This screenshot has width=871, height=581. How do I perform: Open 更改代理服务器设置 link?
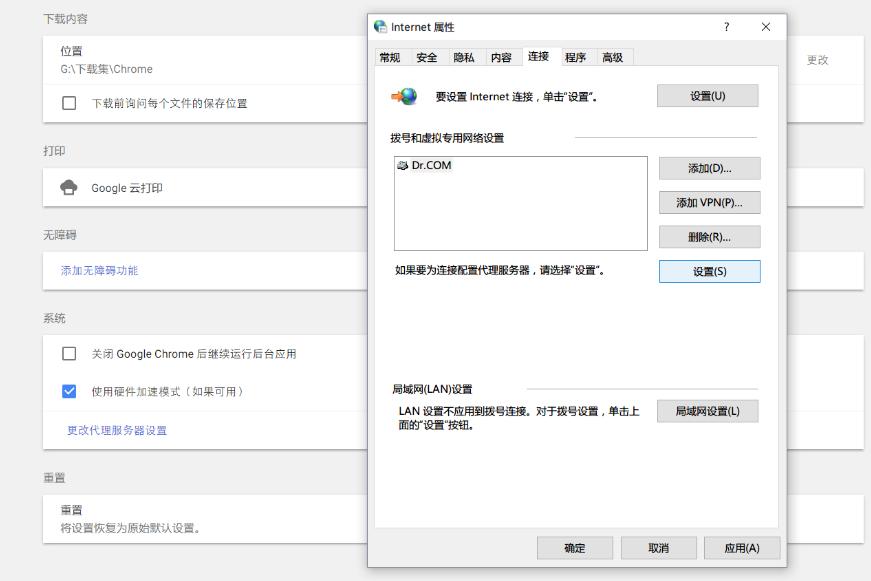click(117, 431)
